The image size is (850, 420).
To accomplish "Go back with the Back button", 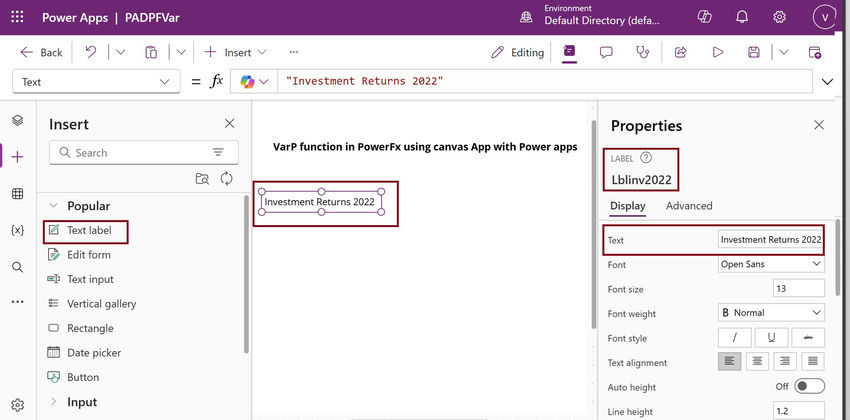I will point(41,53).
